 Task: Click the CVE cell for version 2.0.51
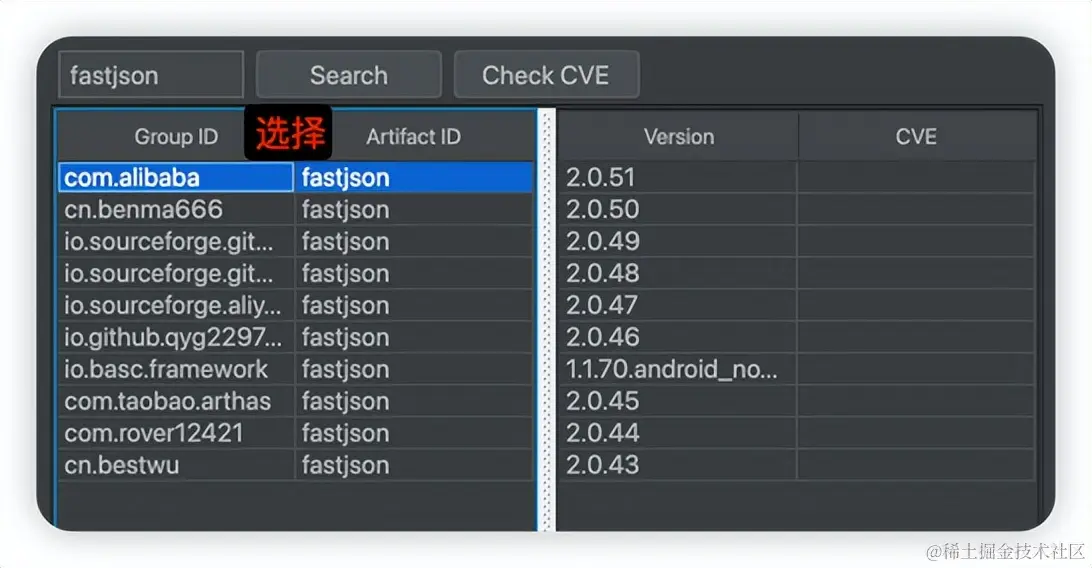click(x=916, y=178)
